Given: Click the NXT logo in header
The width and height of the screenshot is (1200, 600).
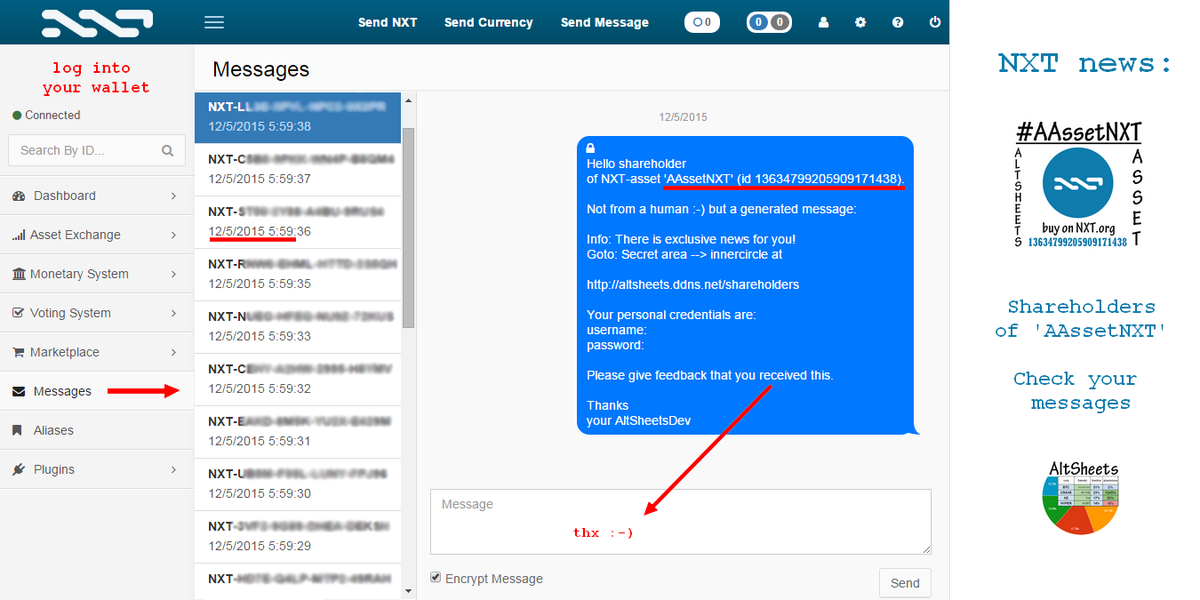Looking at the screenshot, I should point(97,21).
